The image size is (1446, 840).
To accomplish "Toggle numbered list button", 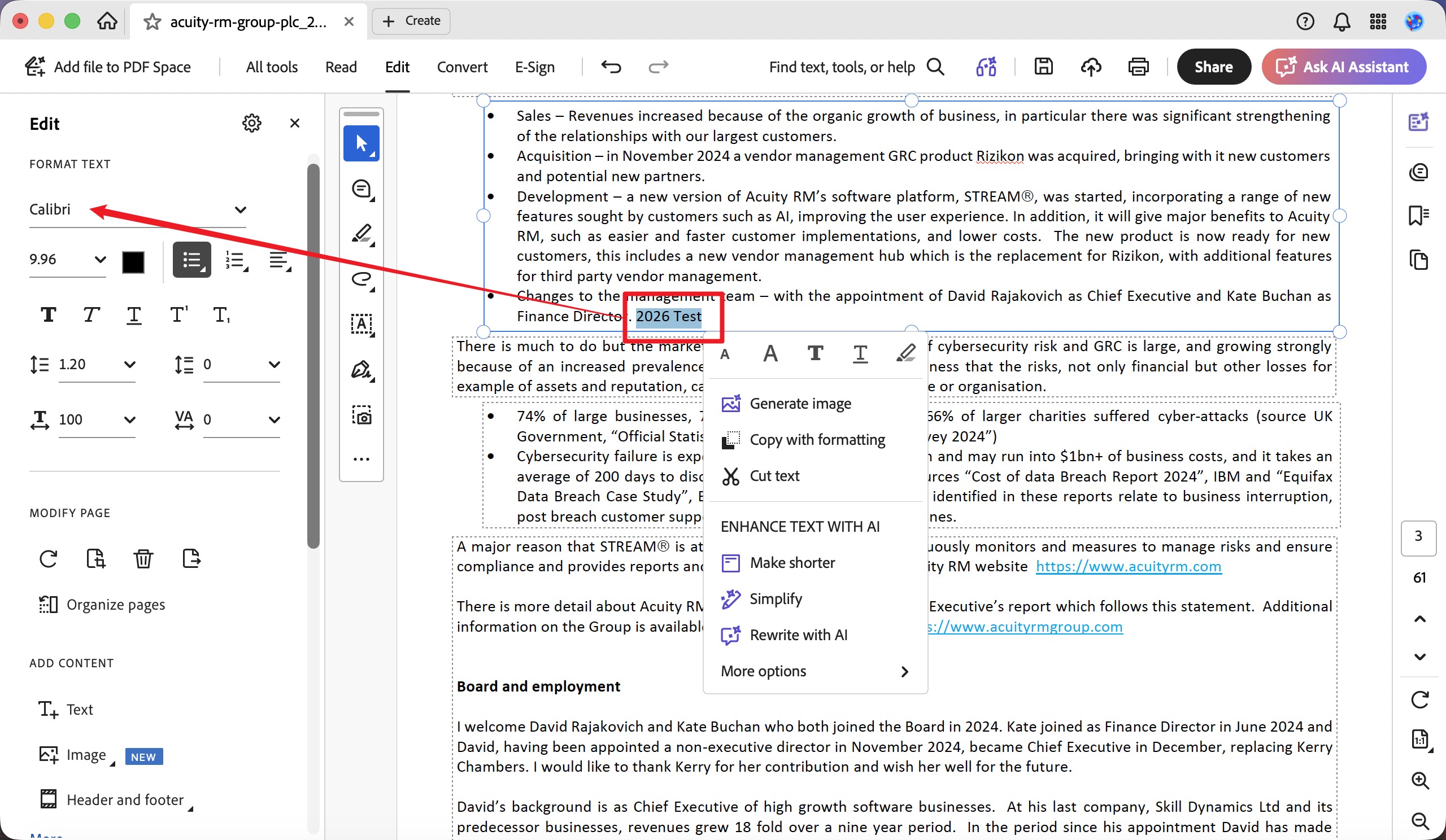I will pos(237,260).
